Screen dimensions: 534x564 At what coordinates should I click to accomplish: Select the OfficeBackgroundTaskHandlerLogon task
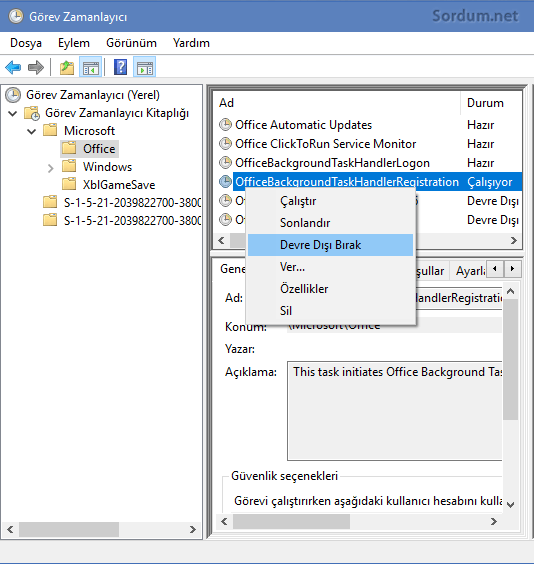[332, 163]
